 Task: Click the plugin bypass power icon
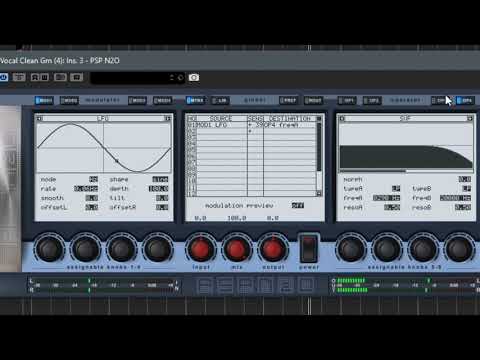coord(3,77)
